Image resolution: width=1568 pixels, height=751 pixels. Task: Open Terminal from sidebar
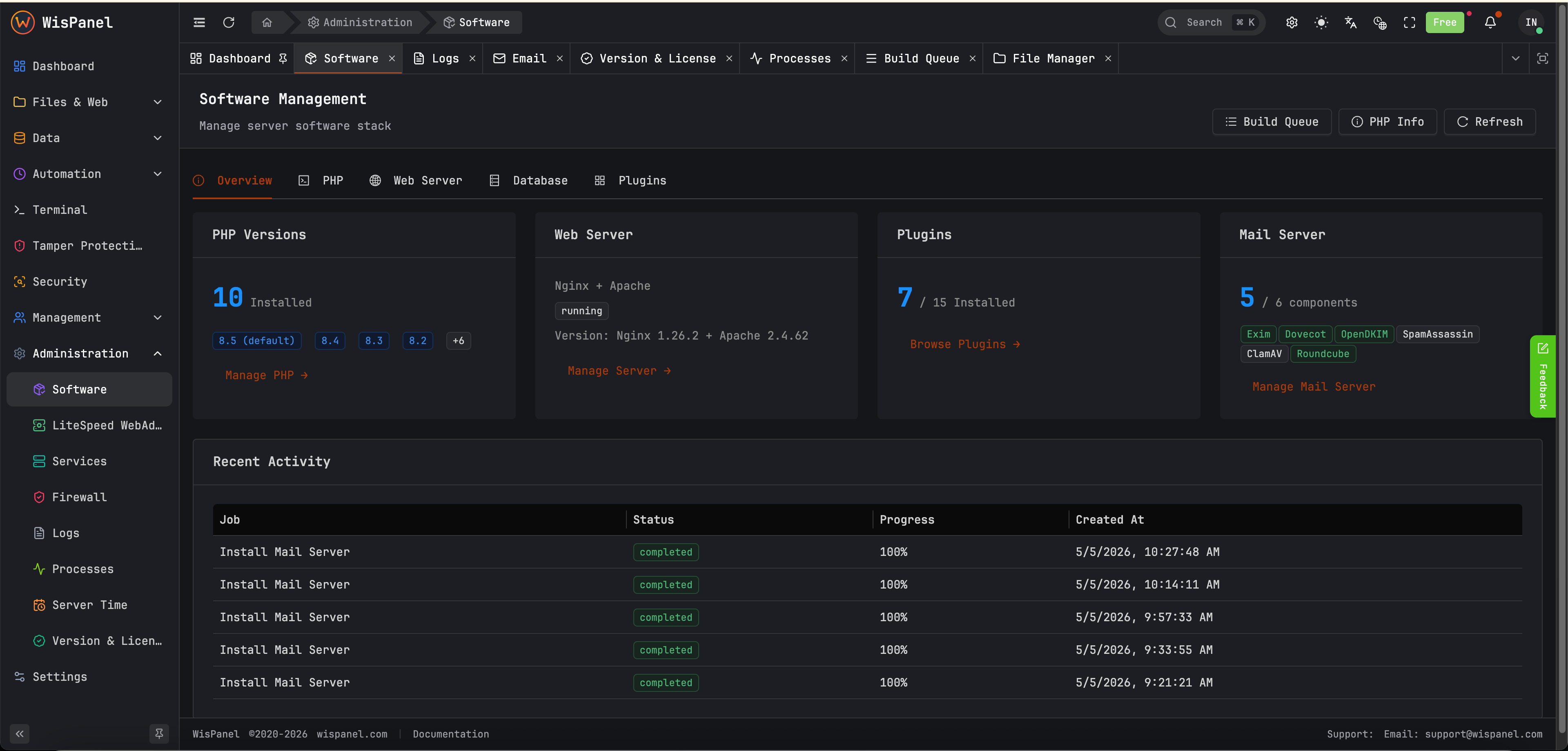click(89, 209)
